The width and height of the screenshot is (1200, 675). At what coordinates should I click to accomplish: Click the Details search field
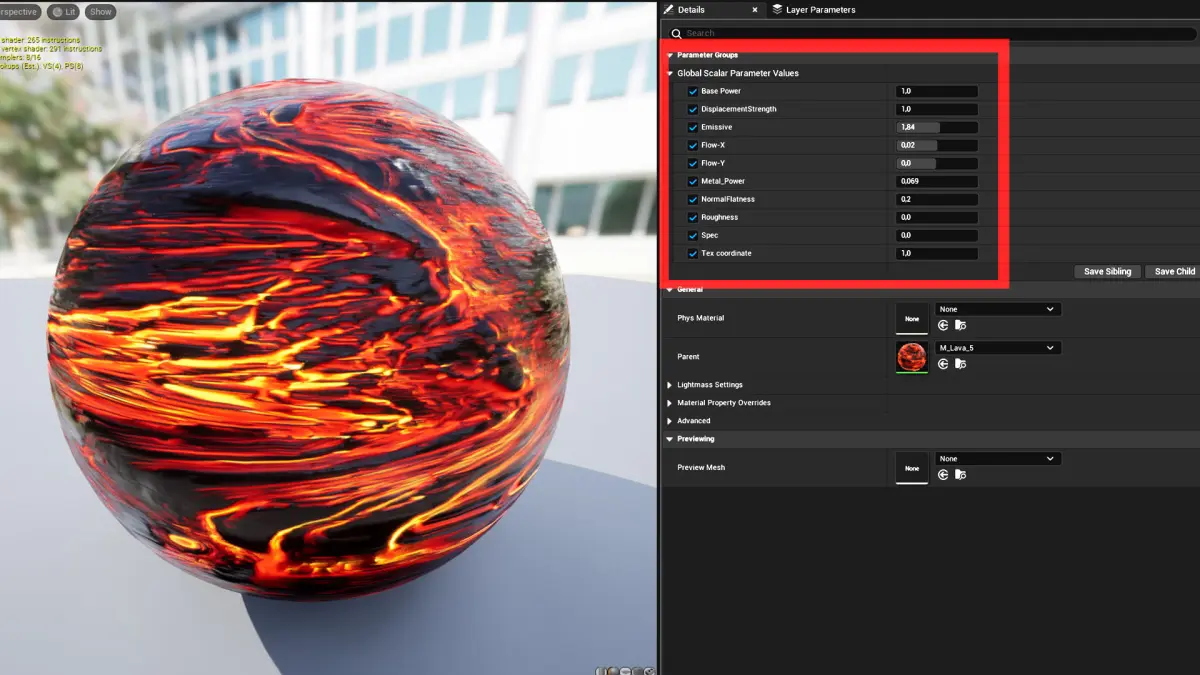pyautogui.click(x=931, y=34)
